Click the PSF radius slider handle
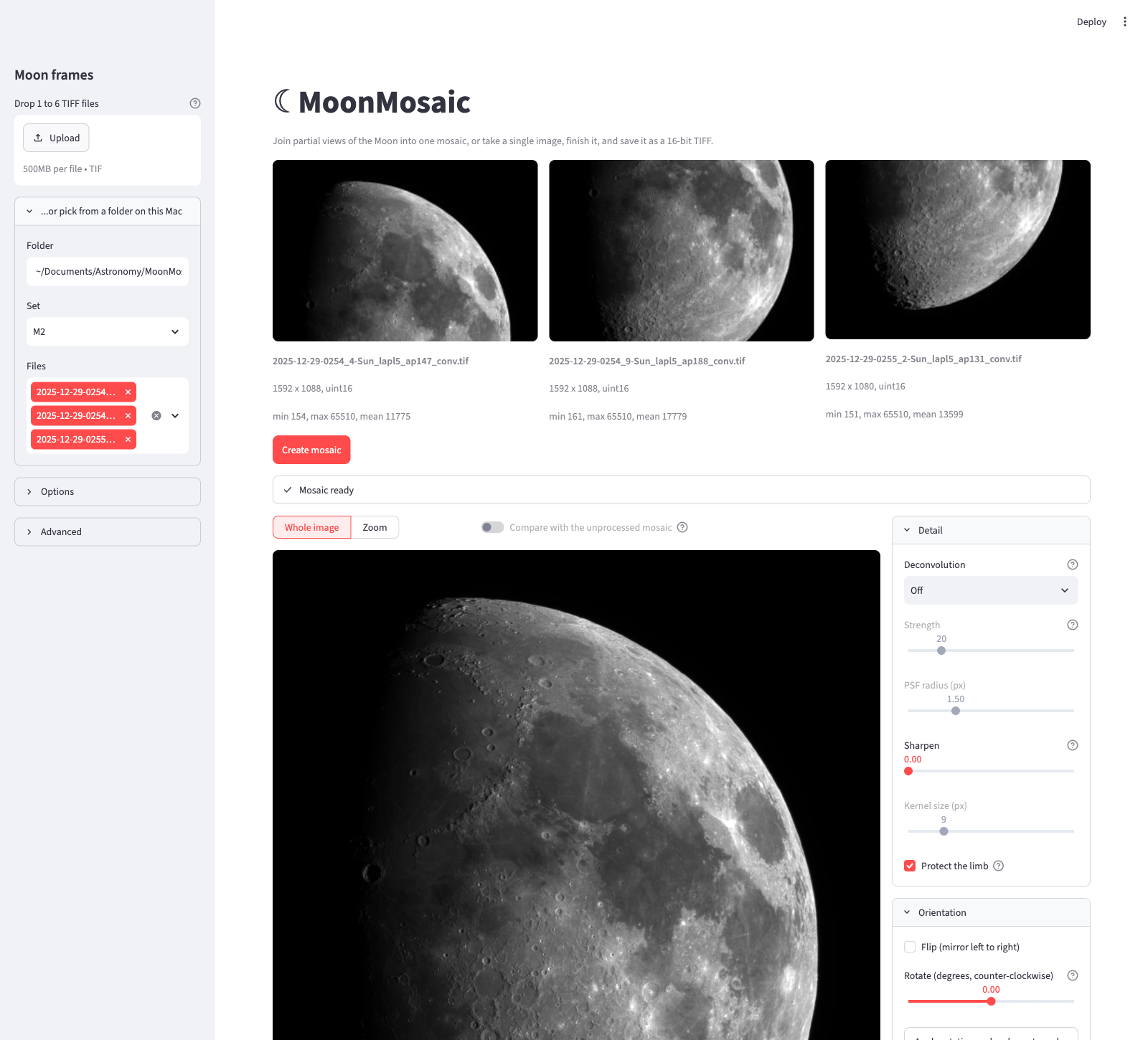 click(x=956, y=711)
